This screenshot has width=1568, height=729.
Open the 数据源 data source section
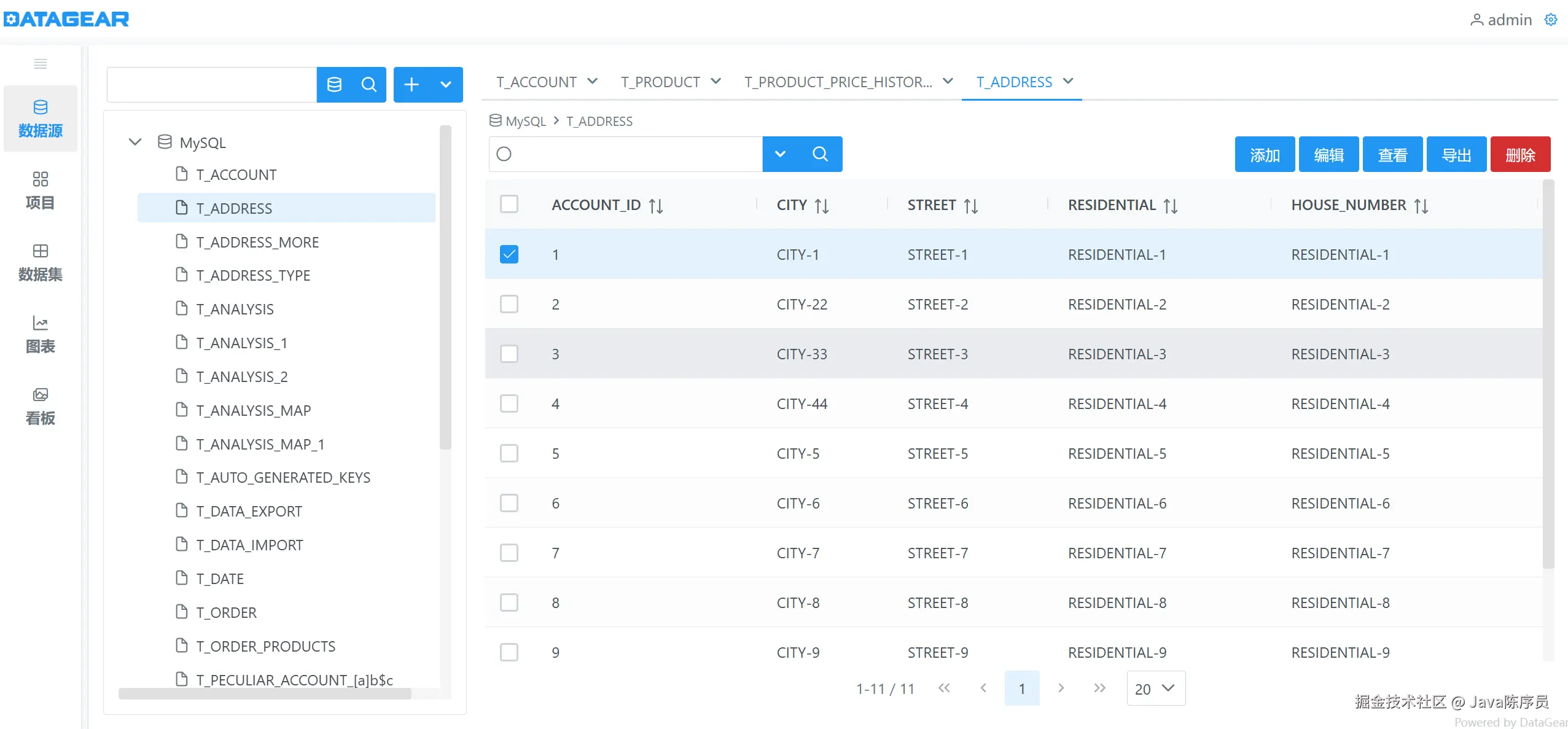point(41,119)
